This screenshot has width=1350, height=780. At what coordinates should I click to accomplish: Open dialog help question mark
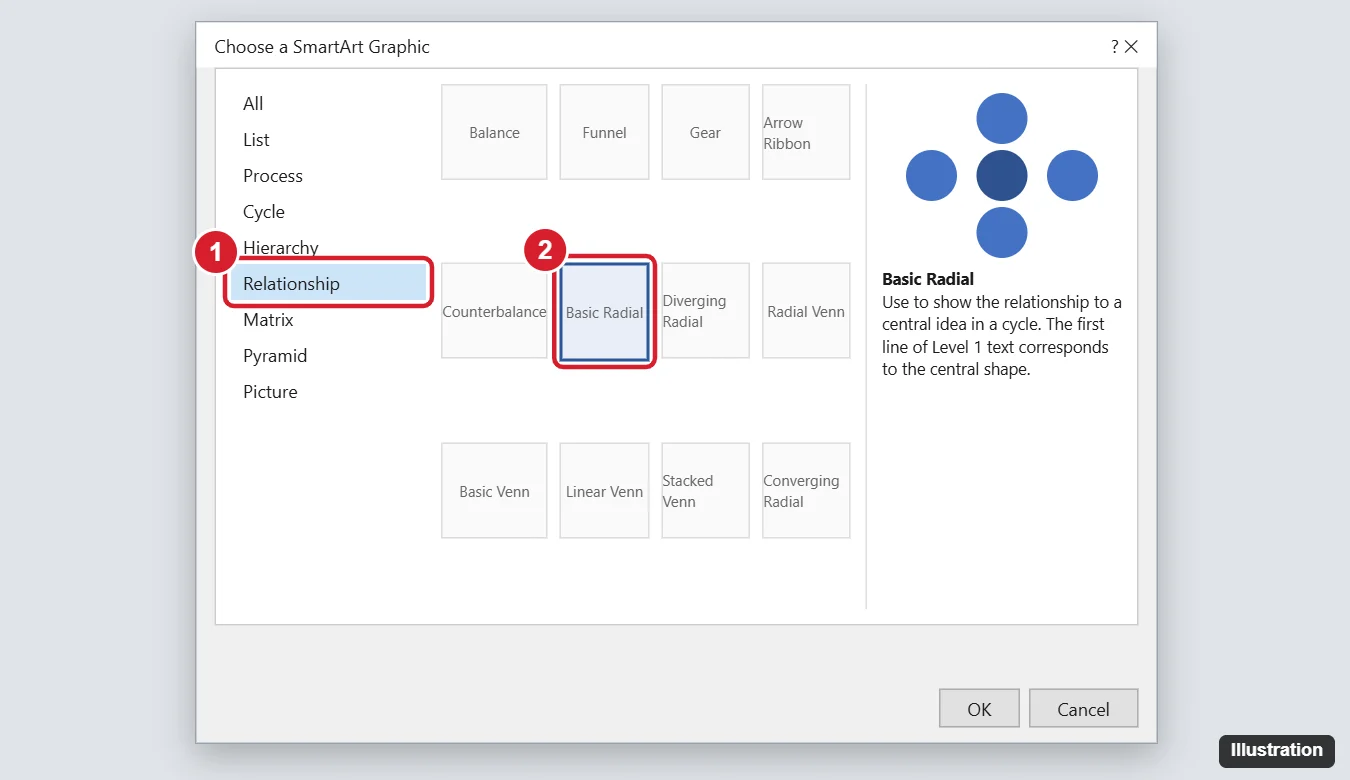click(x=1114, y=47)
